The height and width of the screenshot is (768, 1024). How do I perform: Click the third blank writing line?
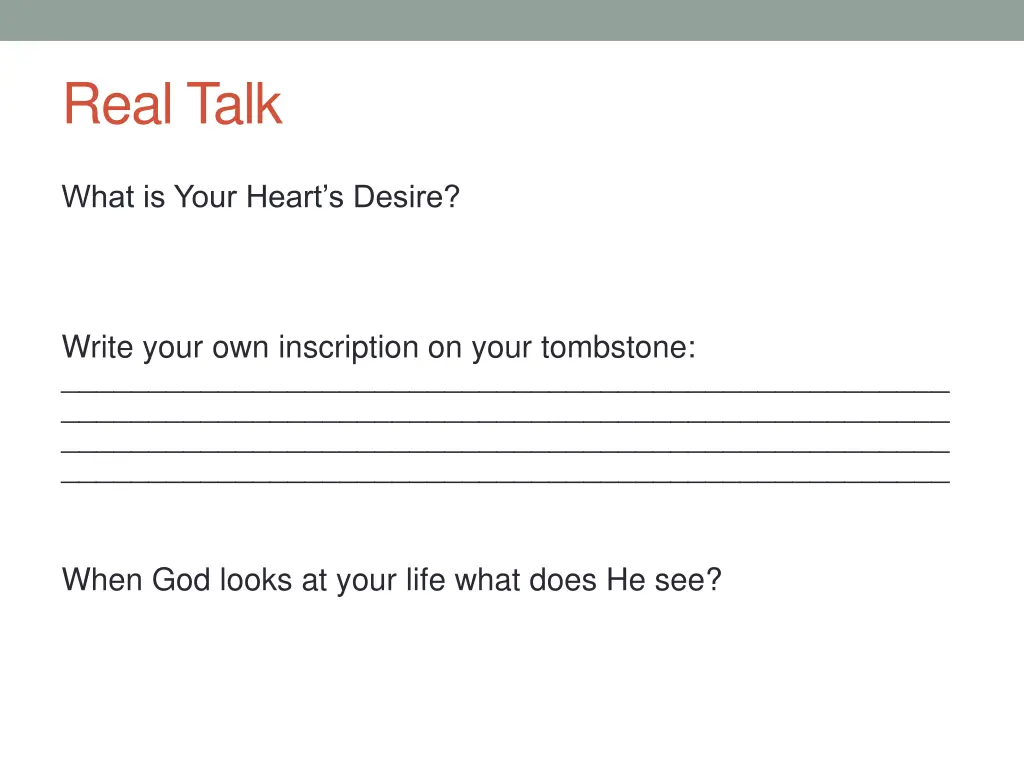tap(505, 451)
